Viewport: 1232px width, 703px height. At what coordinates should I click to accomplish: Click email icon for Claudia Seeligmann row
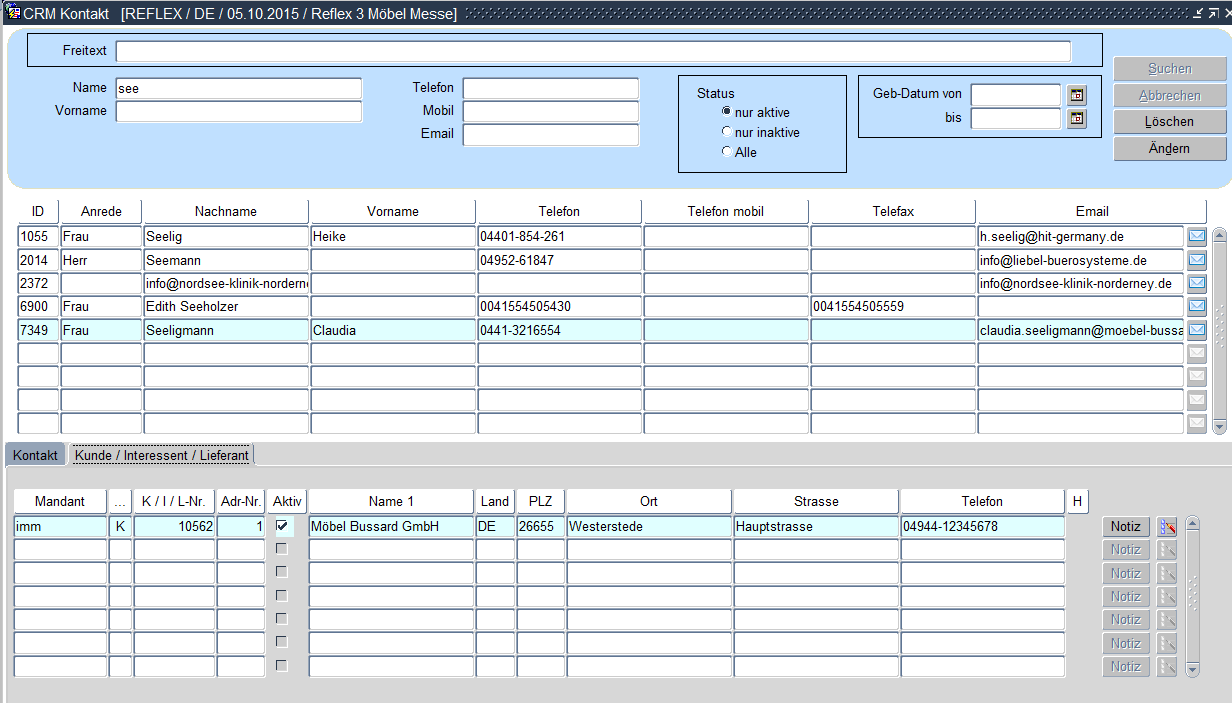click(x=1196, y=330)
